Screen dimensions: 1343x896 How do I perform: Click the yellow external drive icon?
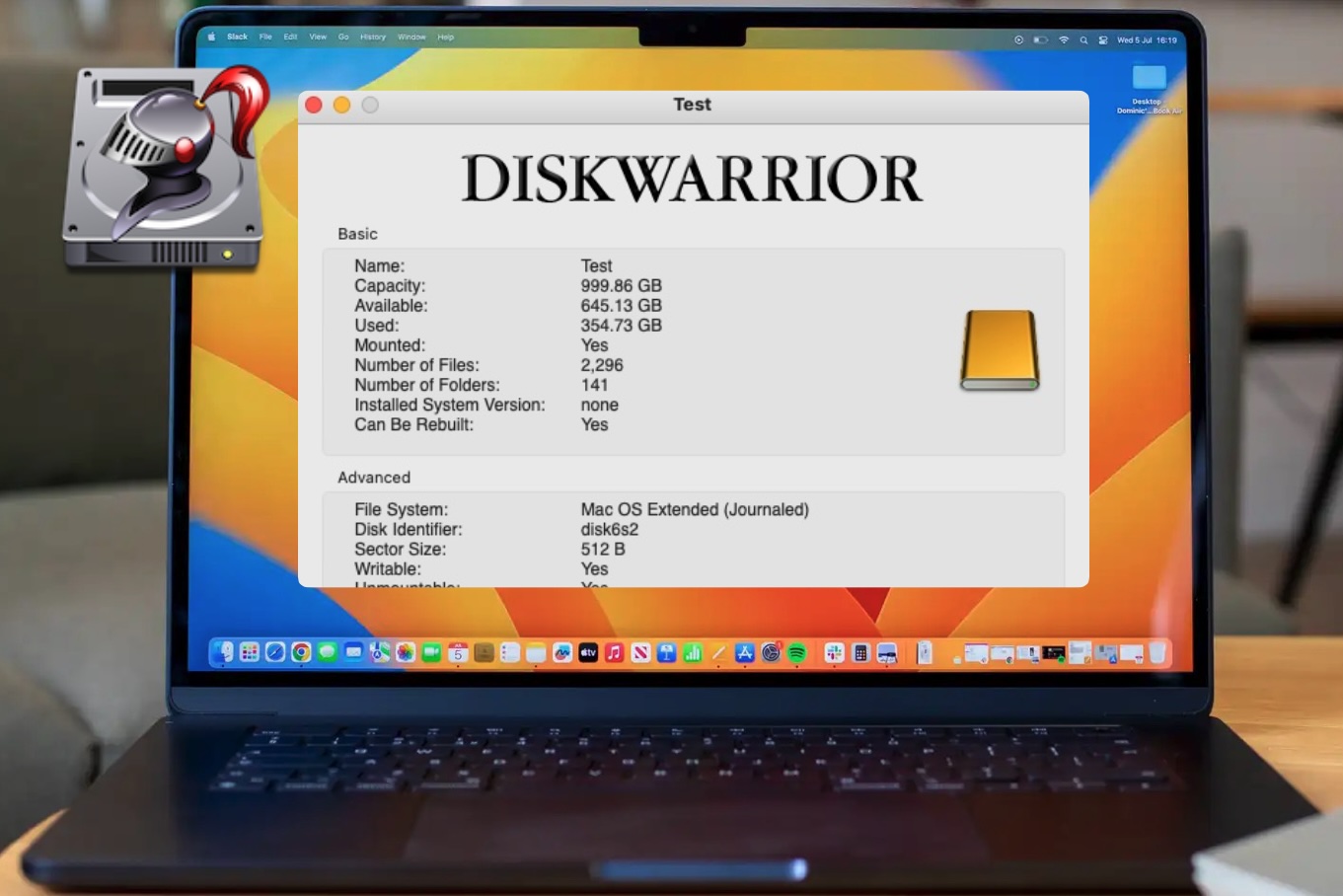1000,349
